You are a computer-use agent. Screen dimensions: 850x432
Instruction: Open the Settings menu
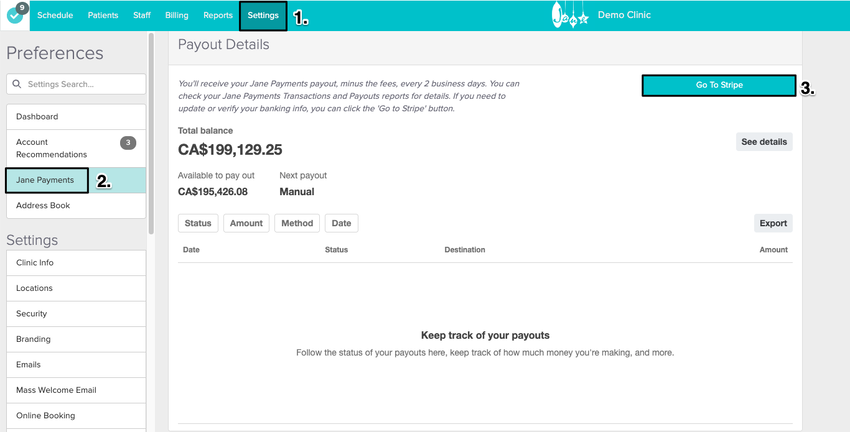(263, 15)
